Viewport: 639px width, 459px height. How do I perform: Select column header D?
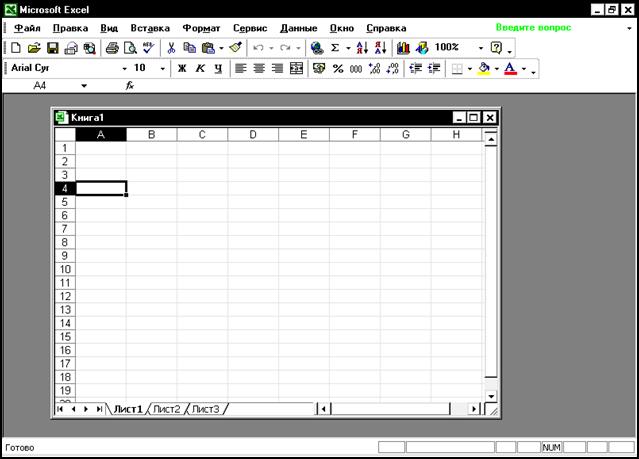[x=253, y=135]
